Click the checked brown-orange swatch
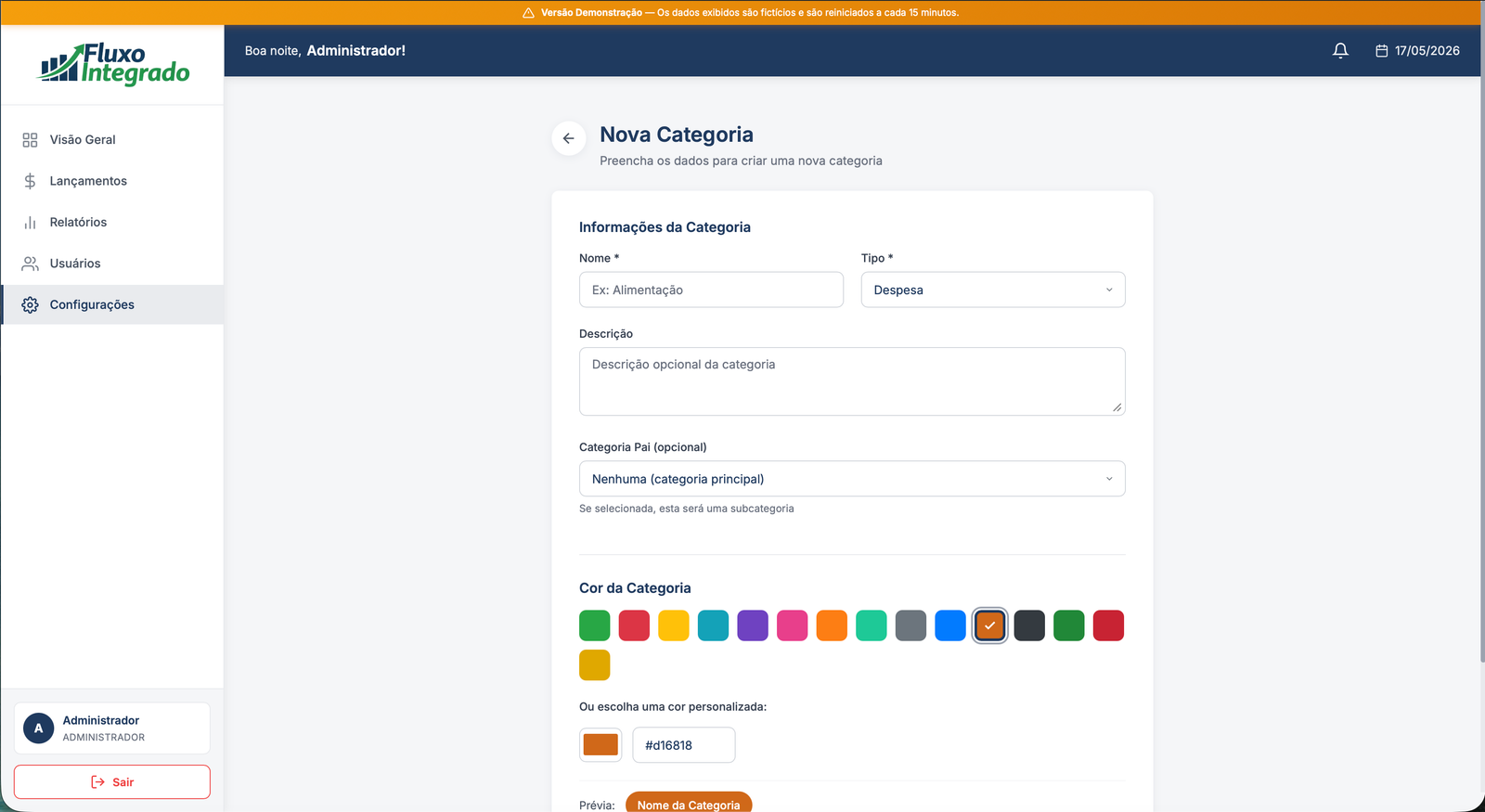The height and width of the screenshot is (812, 1485). (x=989, y=625)
